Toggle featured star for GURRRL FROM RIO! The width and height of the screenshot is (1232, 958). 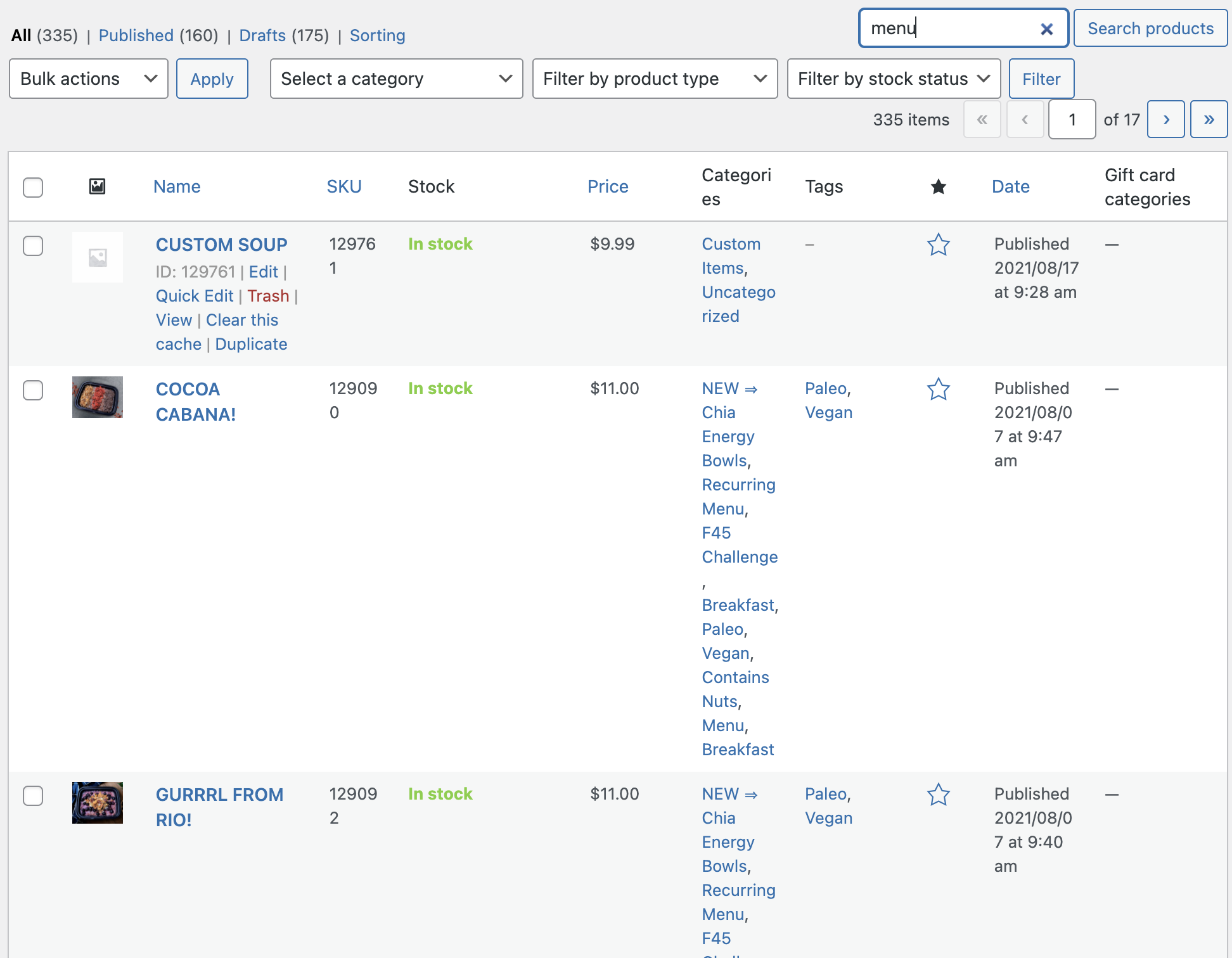[x=939, y=795]
